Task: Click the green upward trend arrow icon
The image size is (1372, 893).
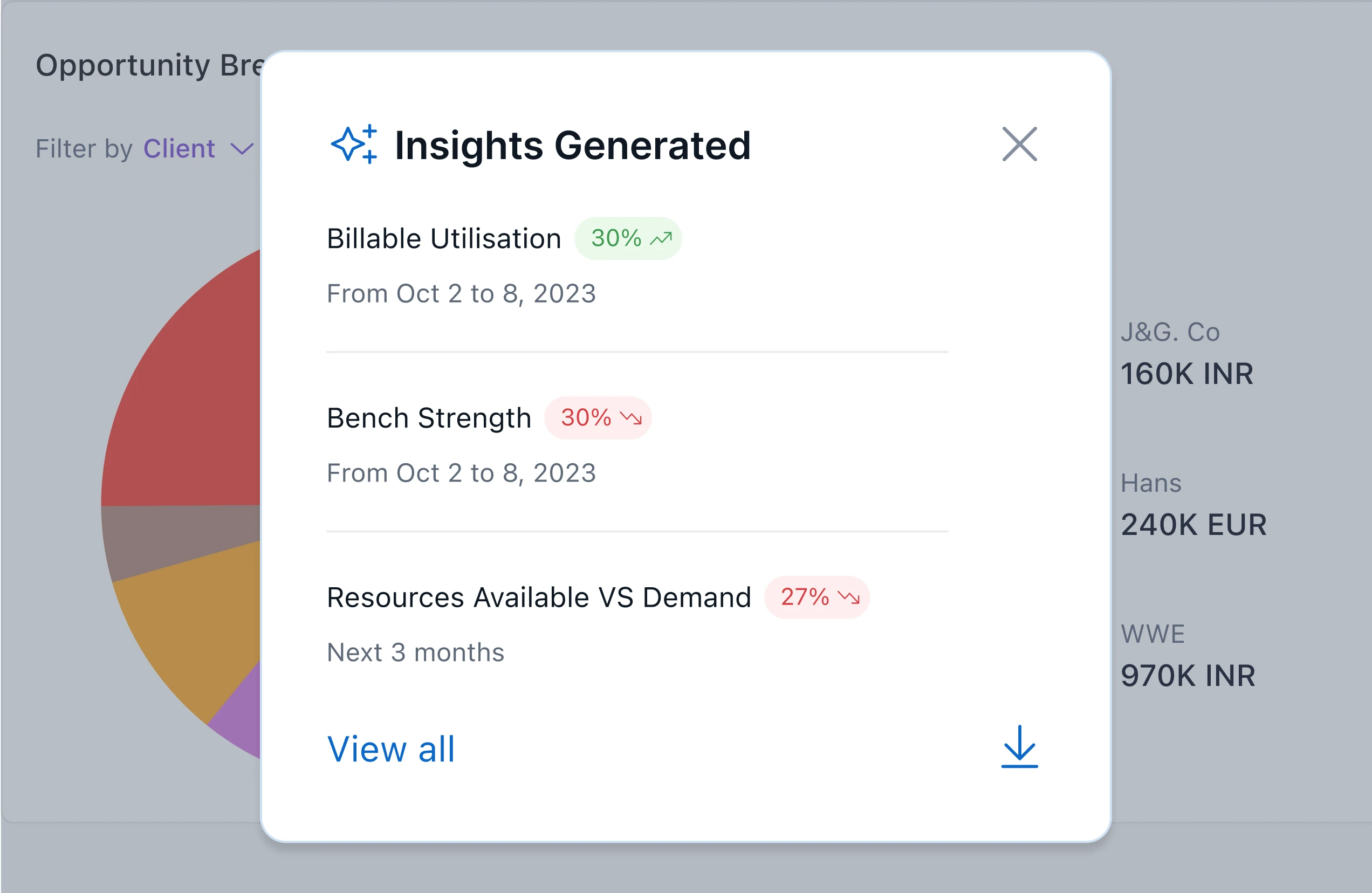Action: point(661,238)
